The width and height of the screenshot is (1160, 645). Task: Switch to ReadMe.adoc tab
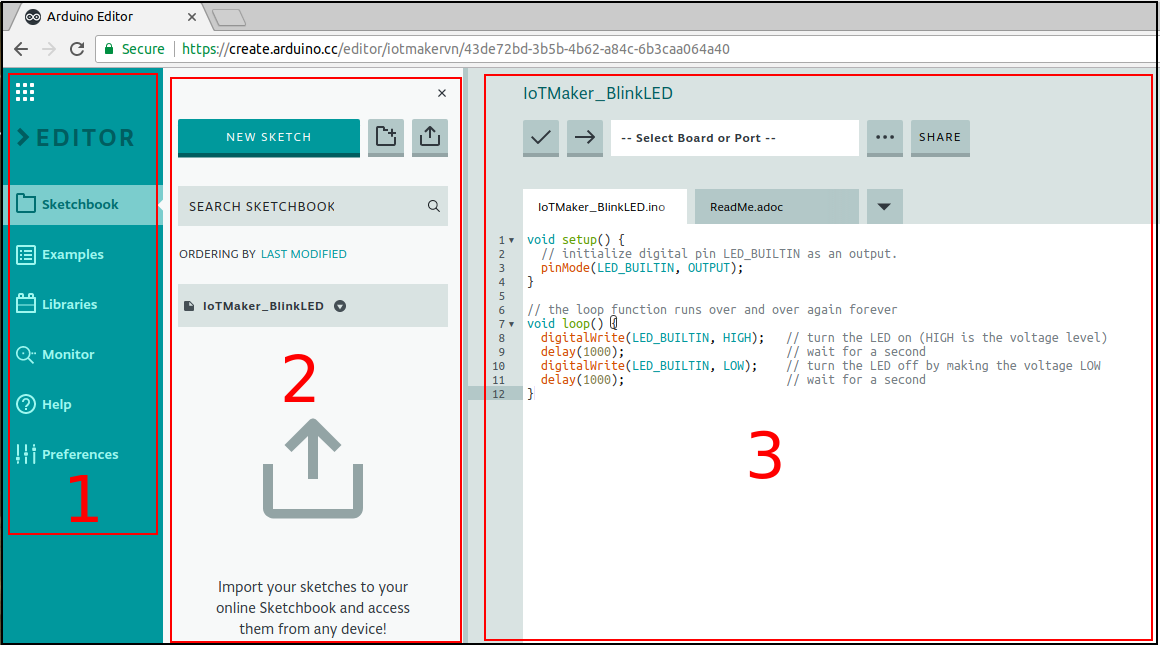(776, 207)
